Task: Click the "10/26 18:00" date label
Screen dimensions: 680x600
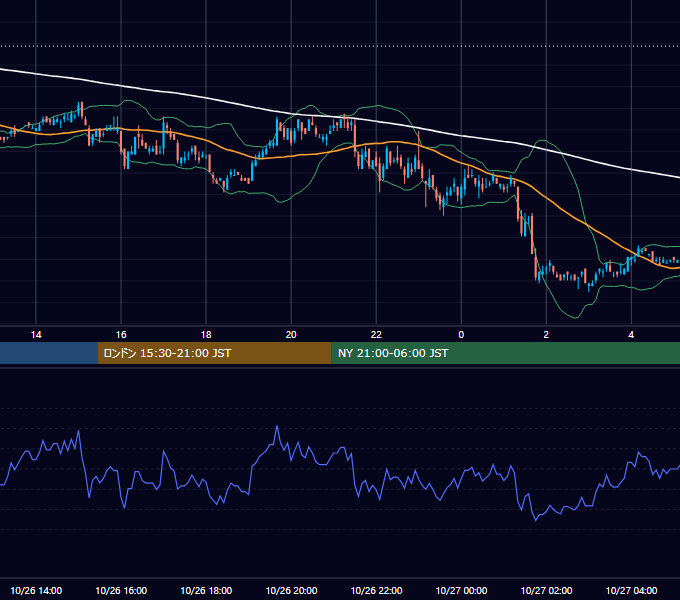Action: [x=206, y=590]
